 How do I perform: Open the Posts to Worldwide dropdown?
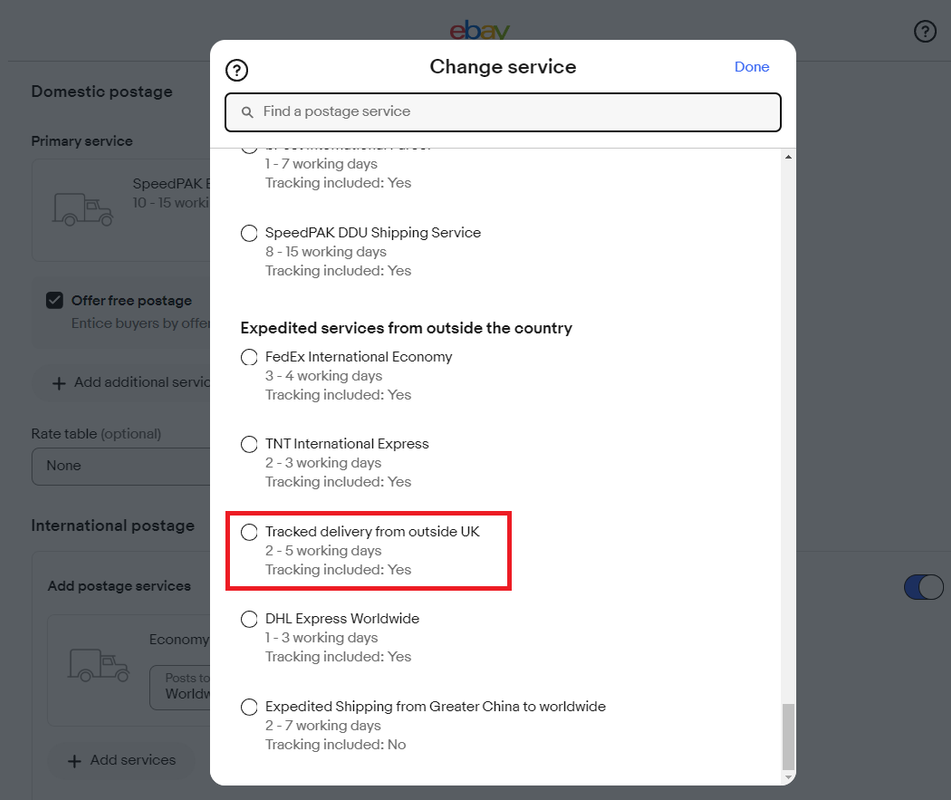pyautogui.click(x=180, y=687)
